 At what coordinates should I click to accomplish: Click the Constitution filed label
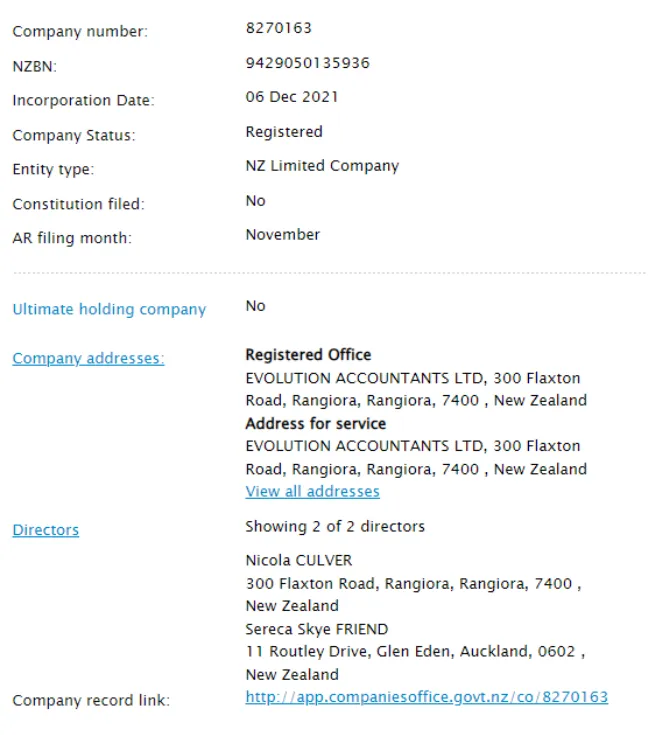pos(78,204)
